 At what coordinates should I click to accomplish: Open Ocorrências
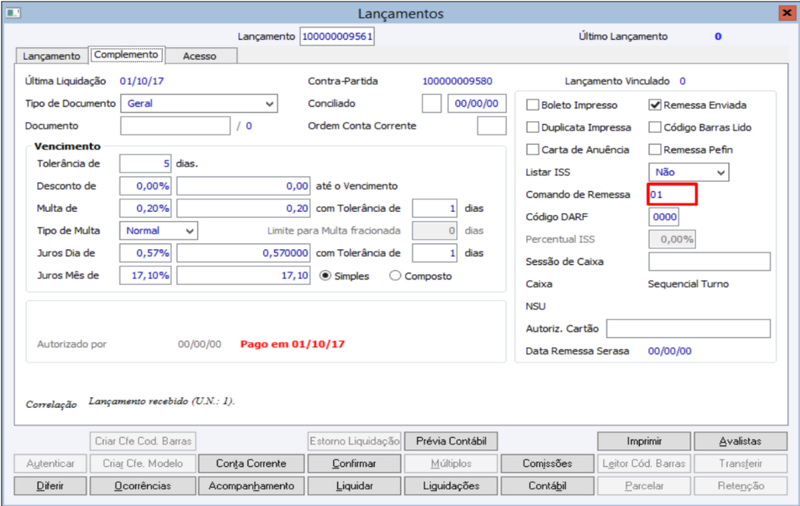click(143, 486)
